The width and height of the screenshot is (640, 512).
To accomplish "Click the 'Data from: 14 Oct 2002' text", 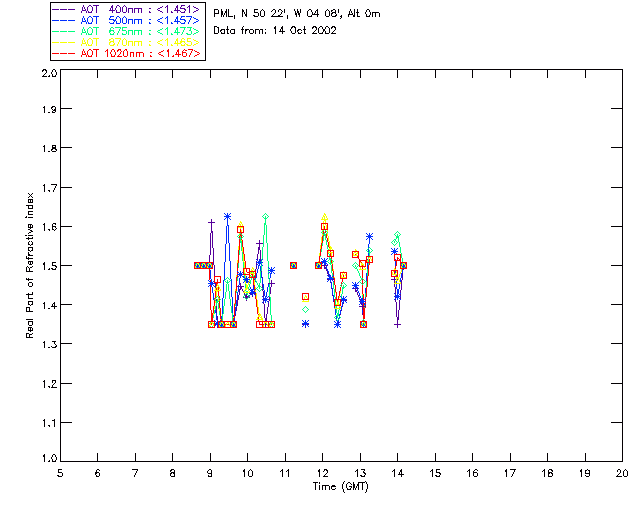I will 275,31.
